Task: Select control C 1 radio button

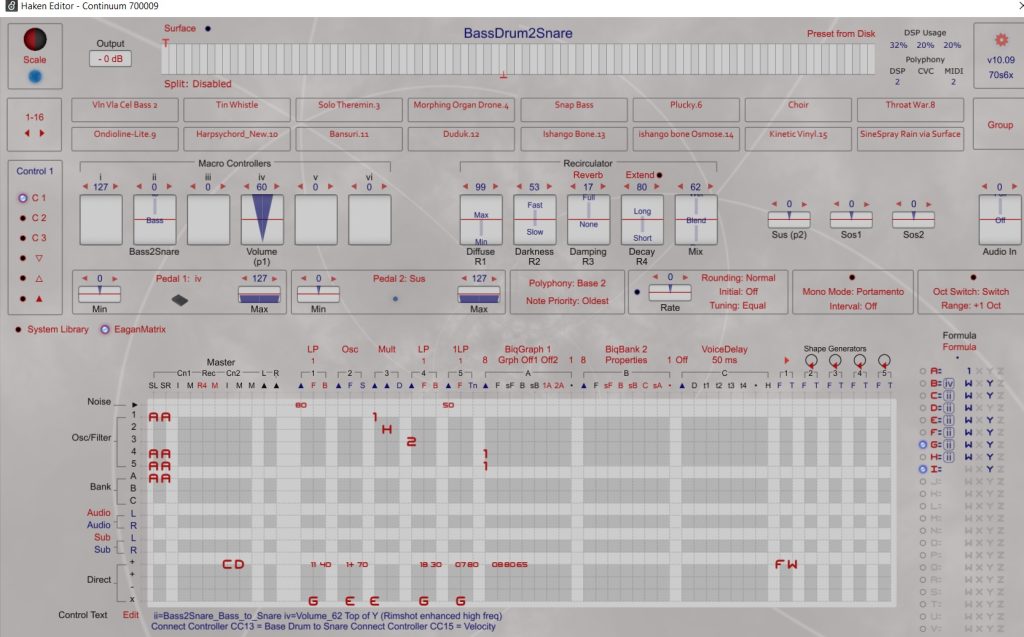Action: tap(23, 198)
